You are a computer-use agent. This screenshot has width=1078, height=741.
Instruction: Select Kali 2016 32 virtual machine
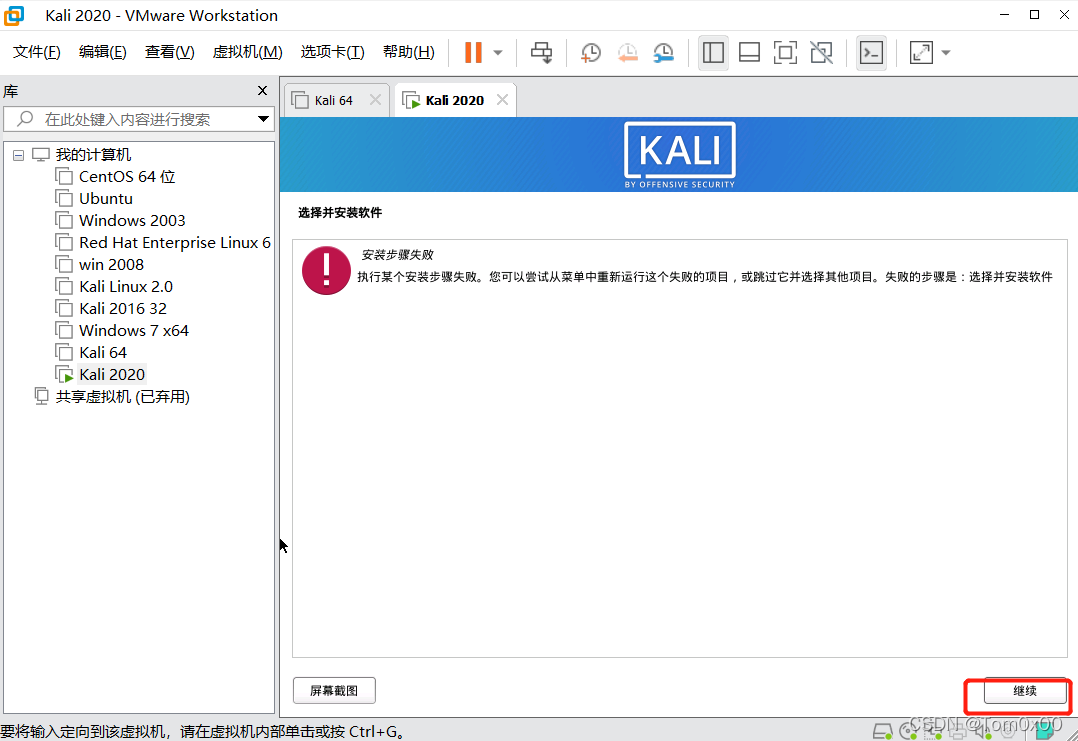pos(122,309)
